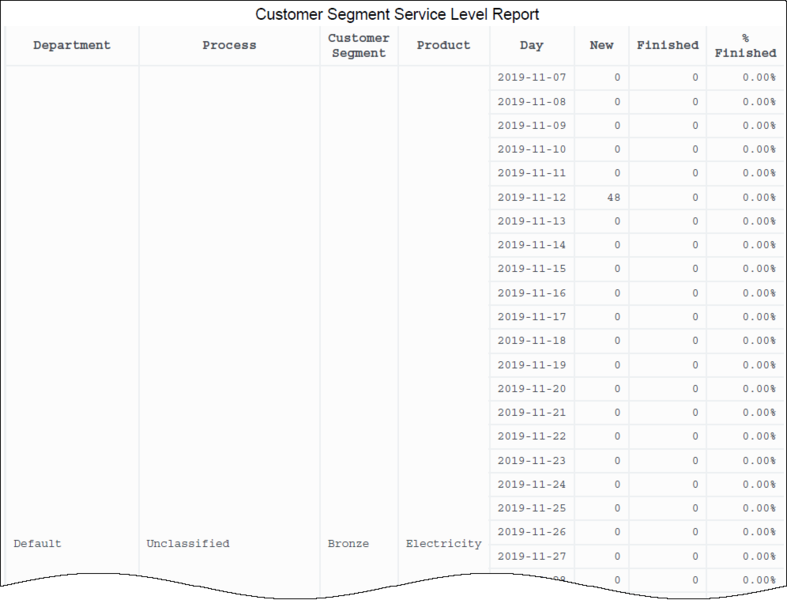Click the Department column header

[71, 45]
